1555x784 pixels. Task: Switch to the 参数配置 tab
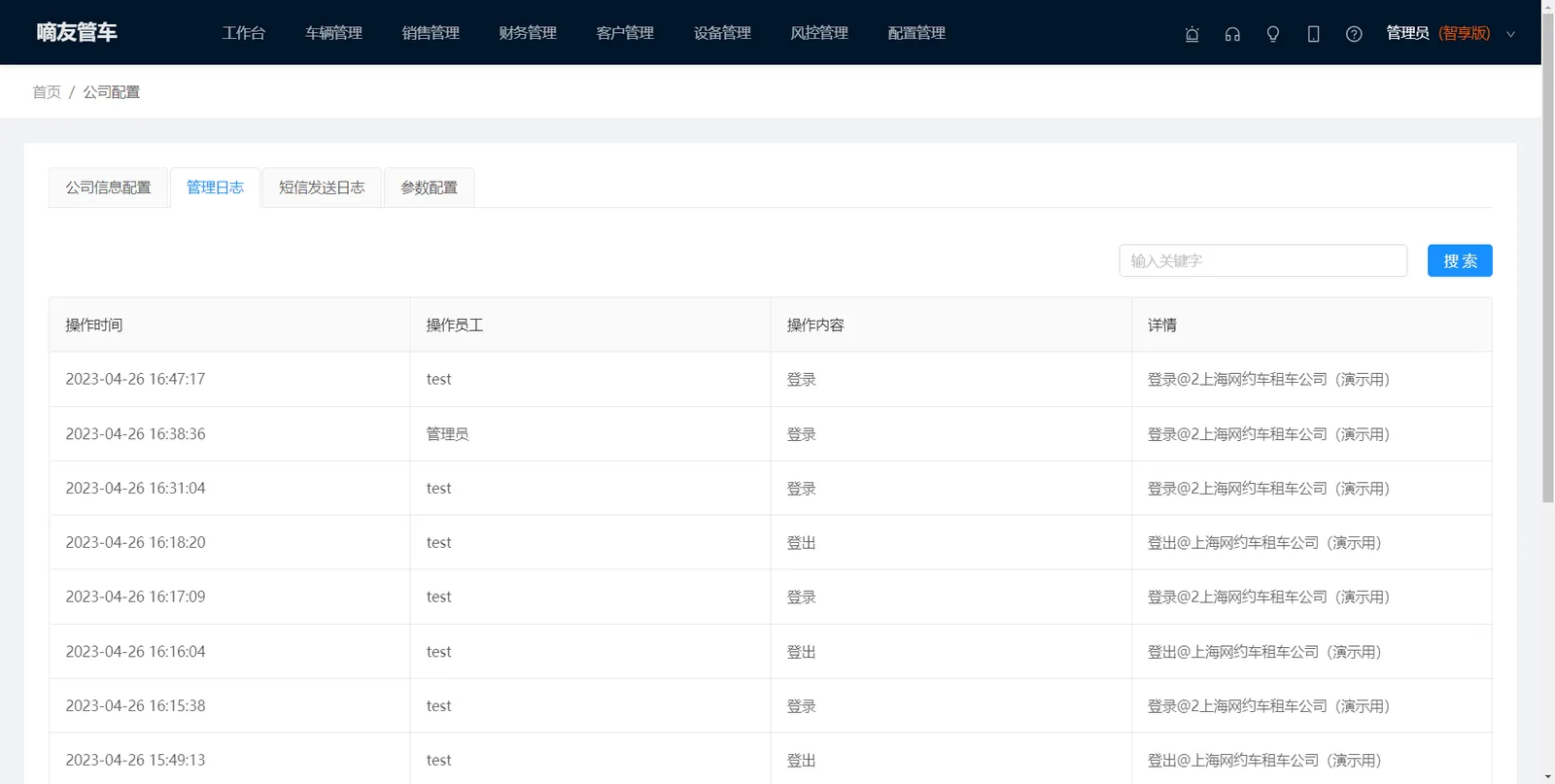click(429, 187)
